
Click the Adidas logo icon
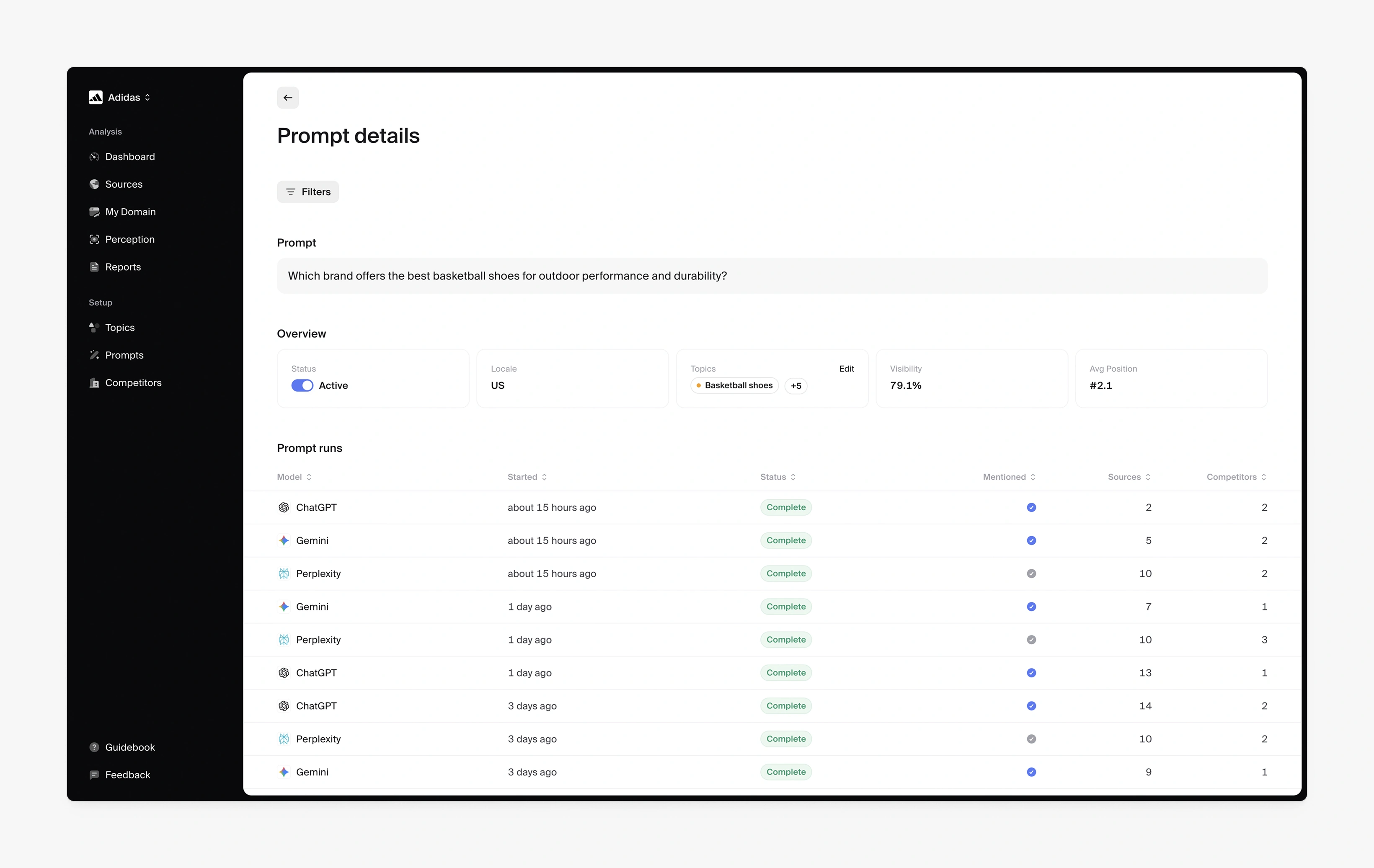click(x=95, y=98)
